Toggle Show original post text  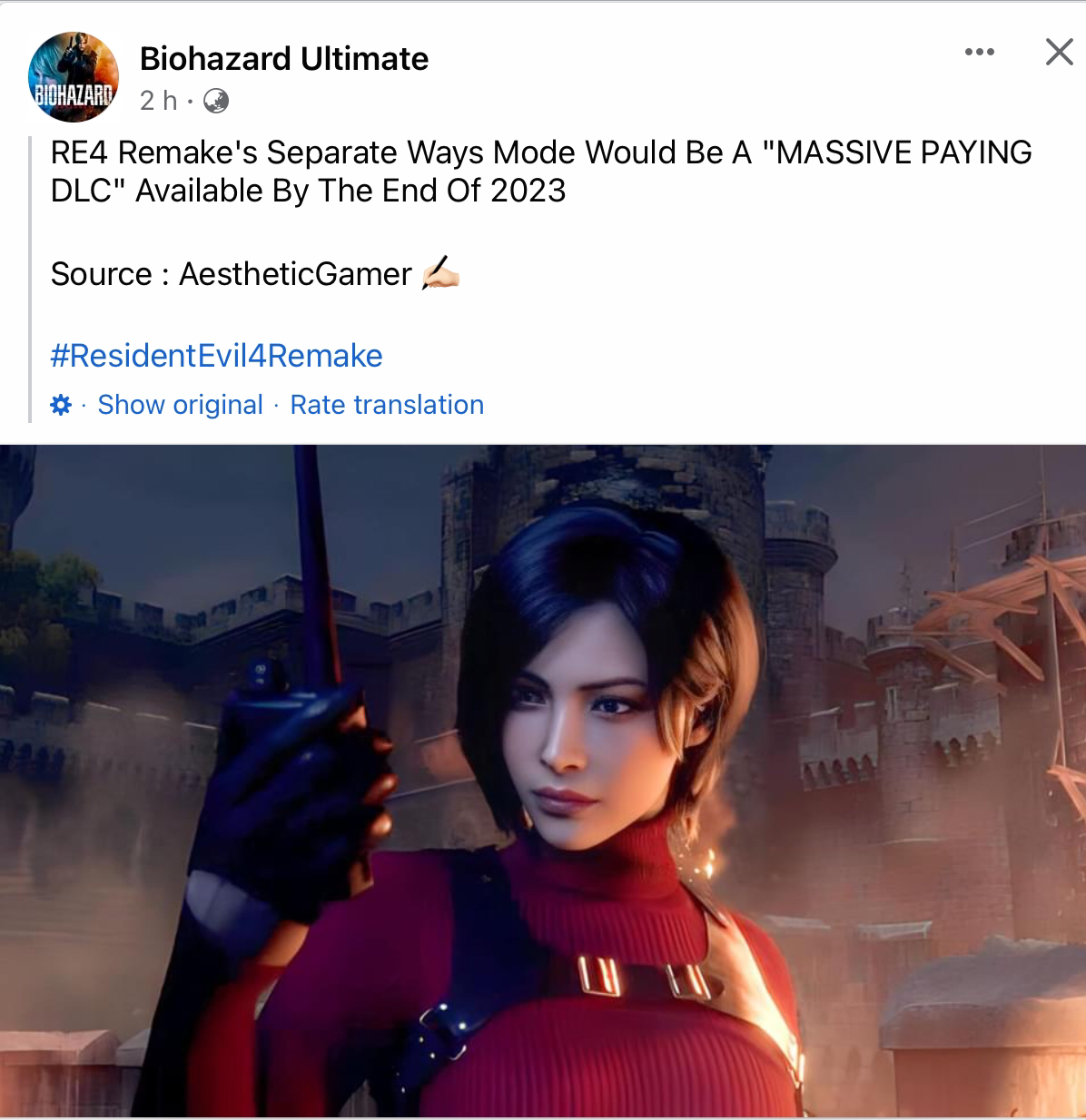(x=180, y=405)
